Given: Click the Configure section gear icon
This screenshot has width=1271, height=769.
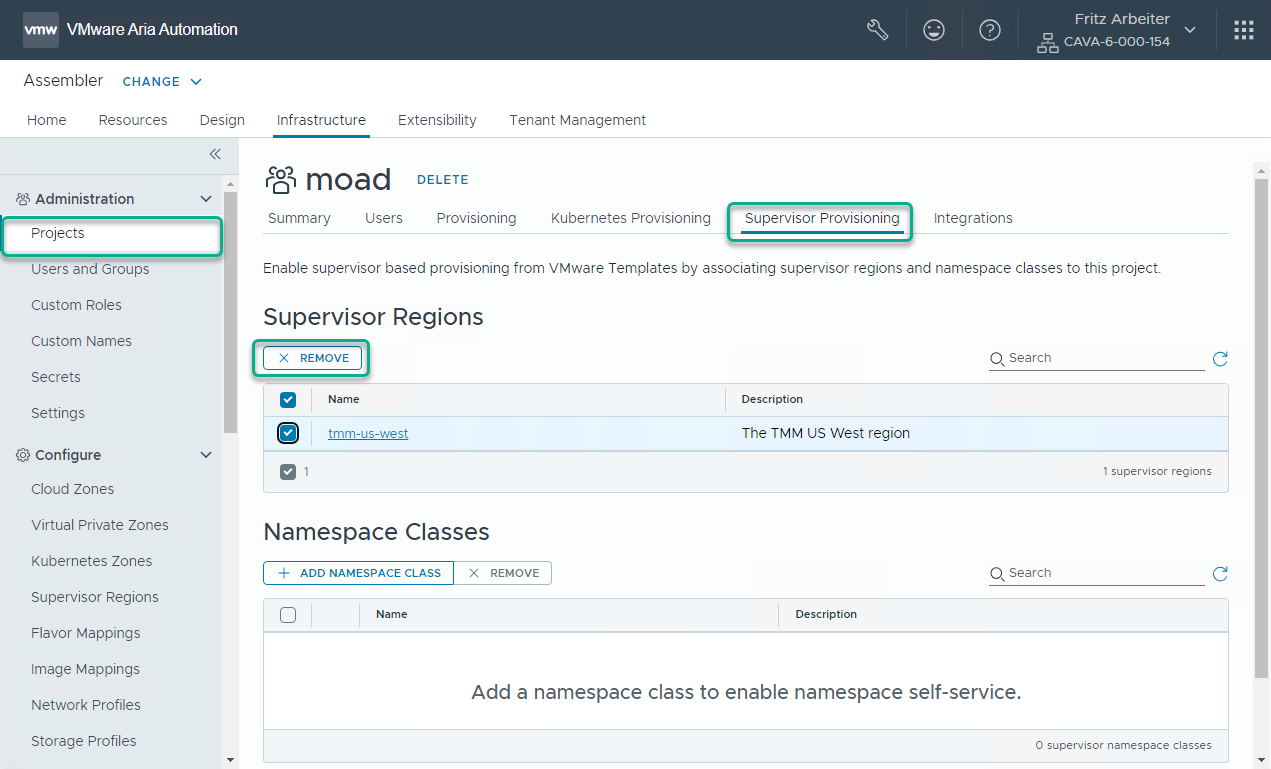Looking at the screenshot, I should (23, 455).
